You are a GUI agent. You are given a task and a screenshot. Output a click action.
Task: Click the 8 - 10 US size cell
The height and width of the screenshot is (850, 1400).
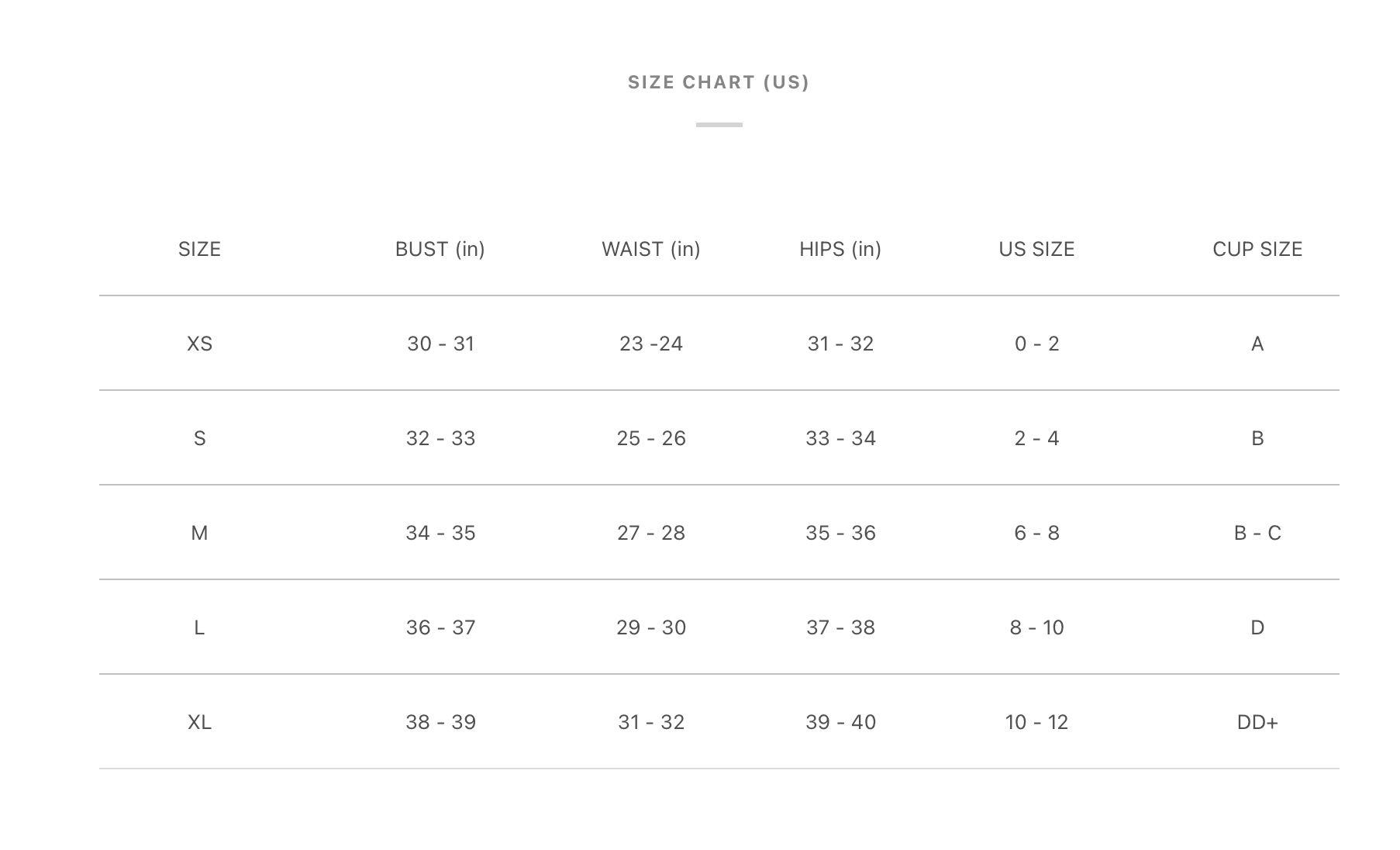pyautogui.click(x=1036, y=627)
